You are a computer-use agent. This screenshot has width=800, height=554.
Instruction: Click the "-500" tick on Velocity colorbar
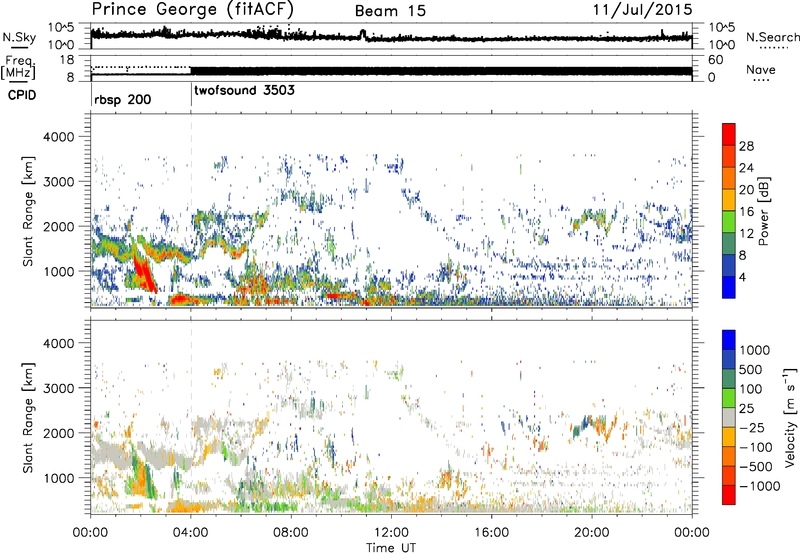point(755,466)
